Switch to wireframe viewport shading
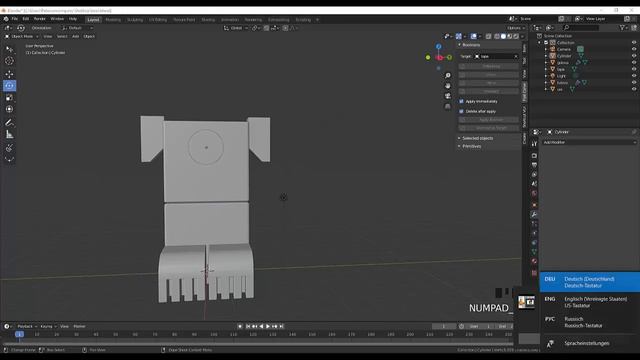This screenshot has width=640, height=360. coord(497,36)
